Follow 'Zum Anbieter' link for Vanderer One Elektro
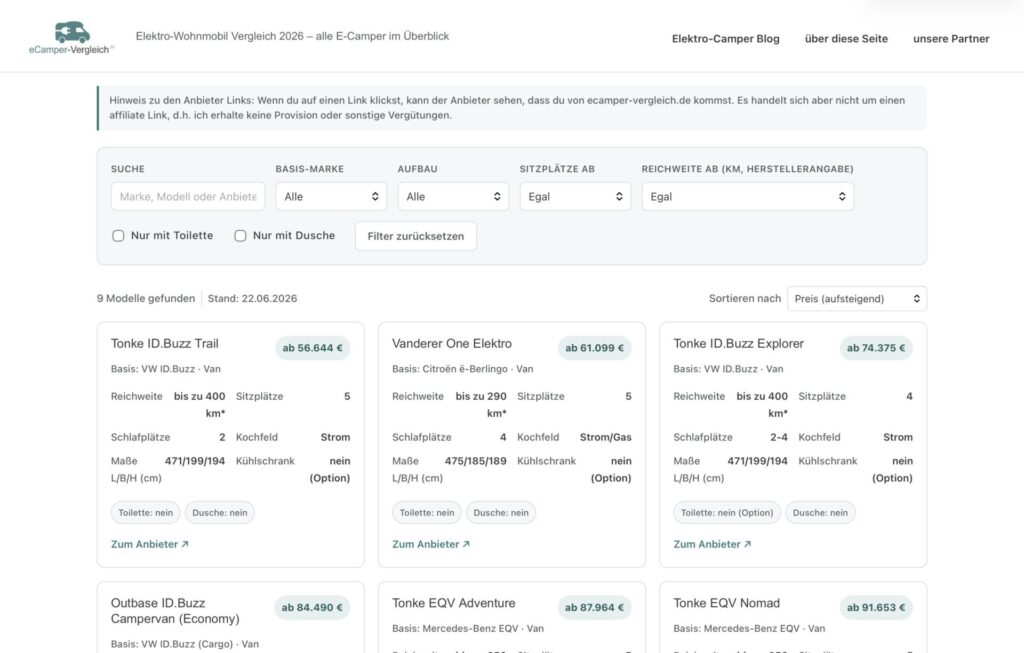The height and width of the screenshot is (653, 1024). pyautogui.click(x=431, y=544)
